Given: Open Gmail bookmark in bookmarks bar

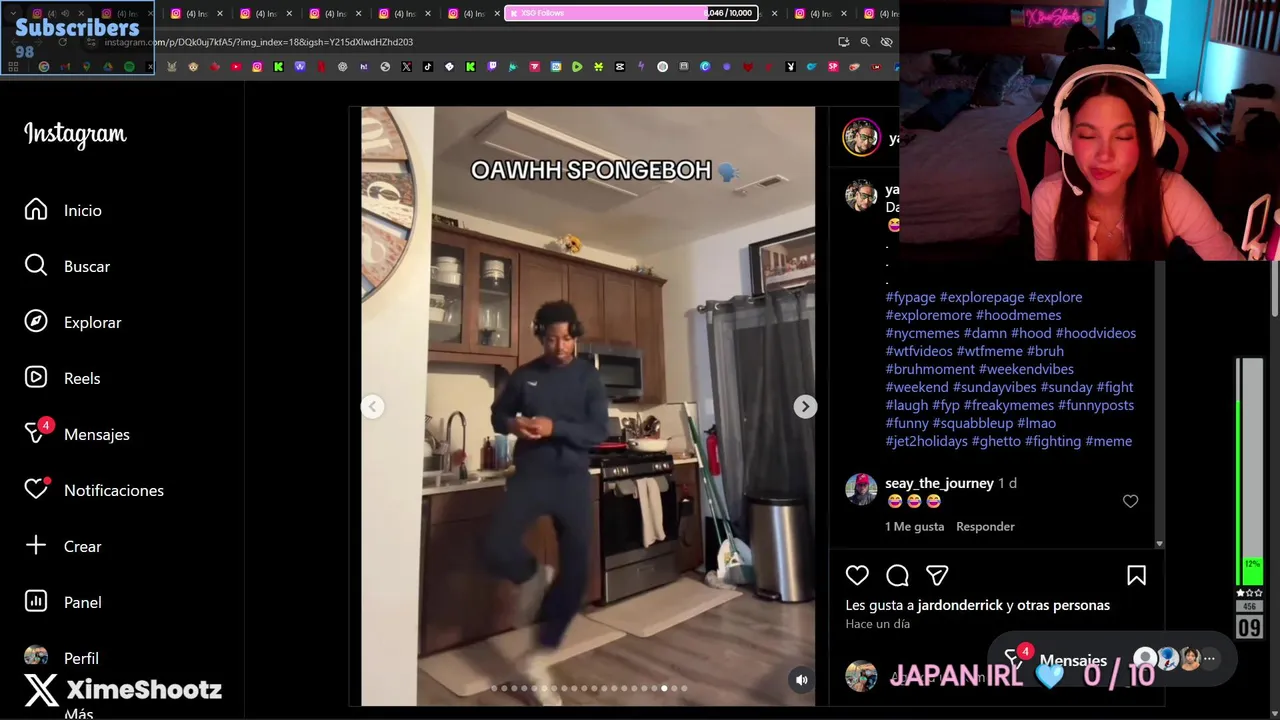Looking at the screenshot, I should pyautogui.click(x=65, y=67).
